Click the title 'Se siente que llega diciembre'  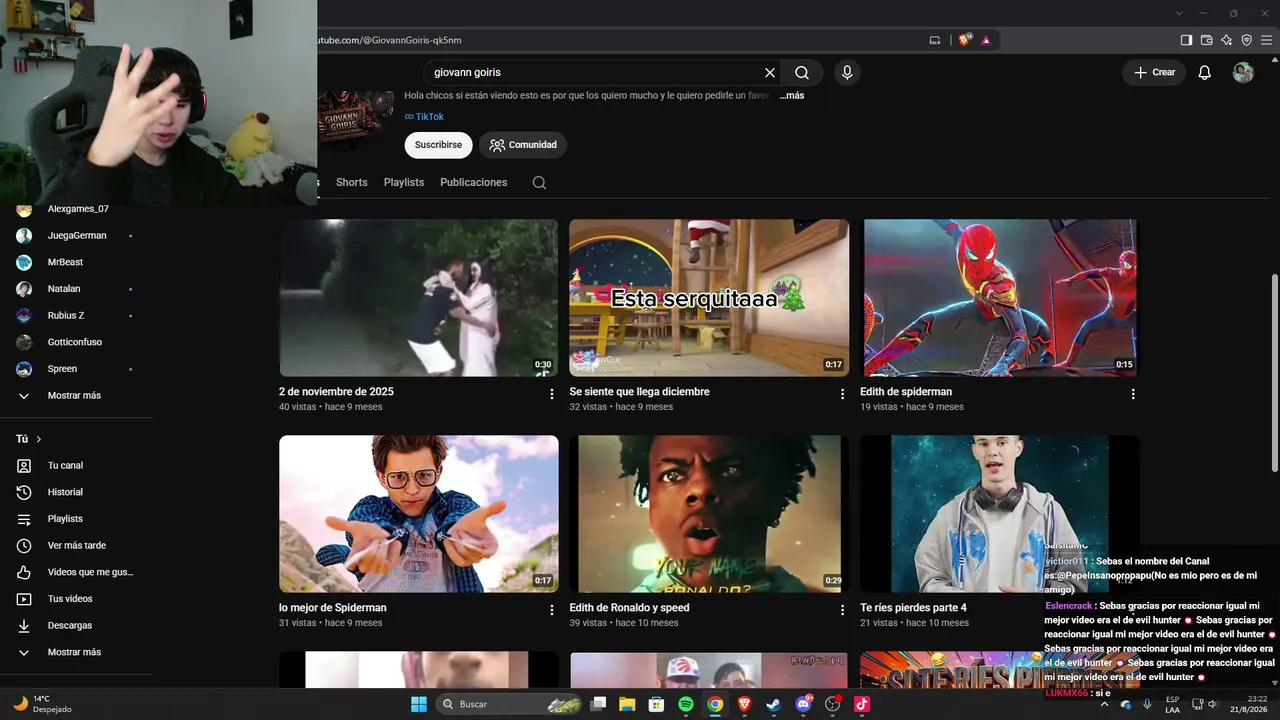pyautogui.click(x=639, y=392)
